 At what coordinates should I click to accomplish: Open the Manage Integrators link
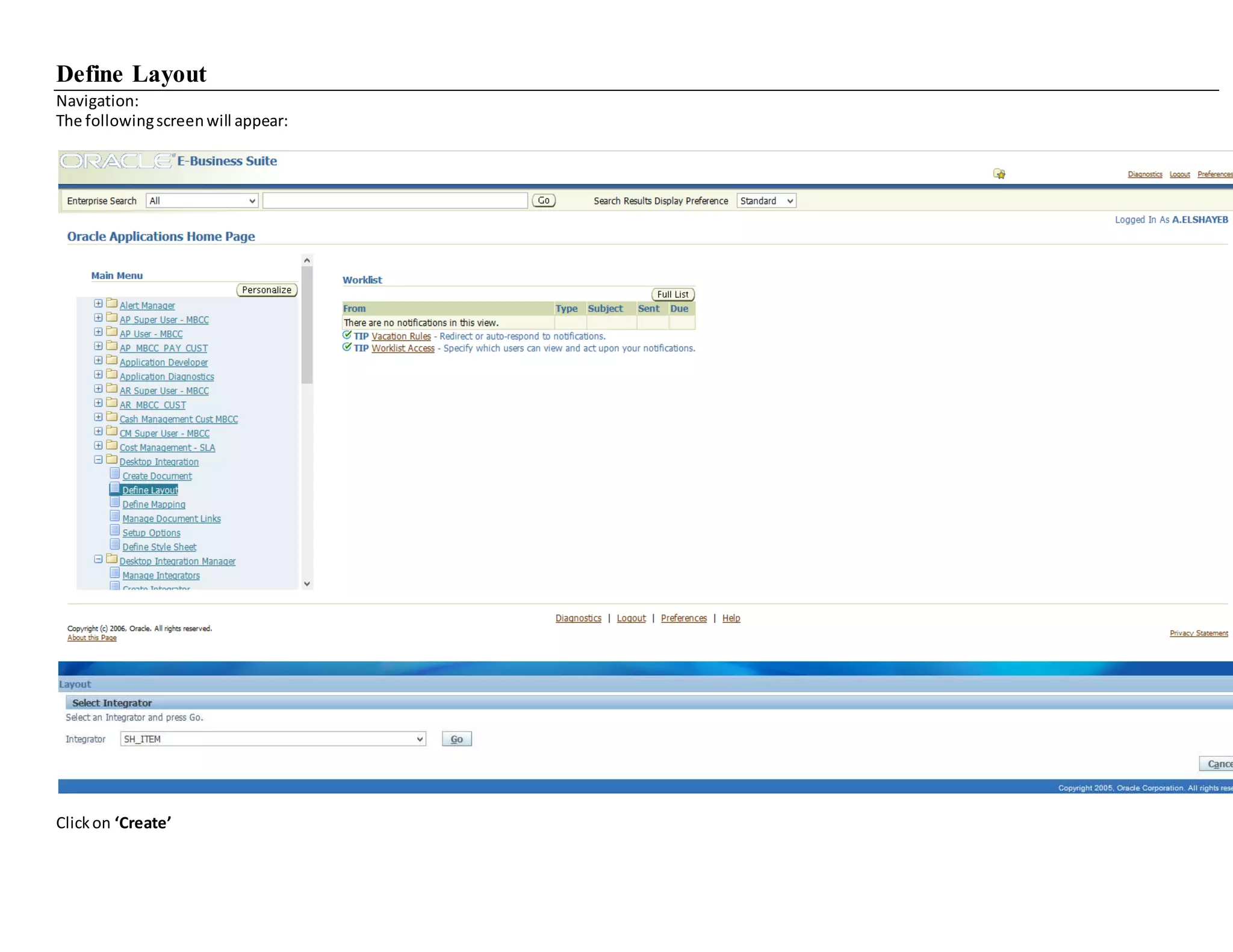point(161,576)
